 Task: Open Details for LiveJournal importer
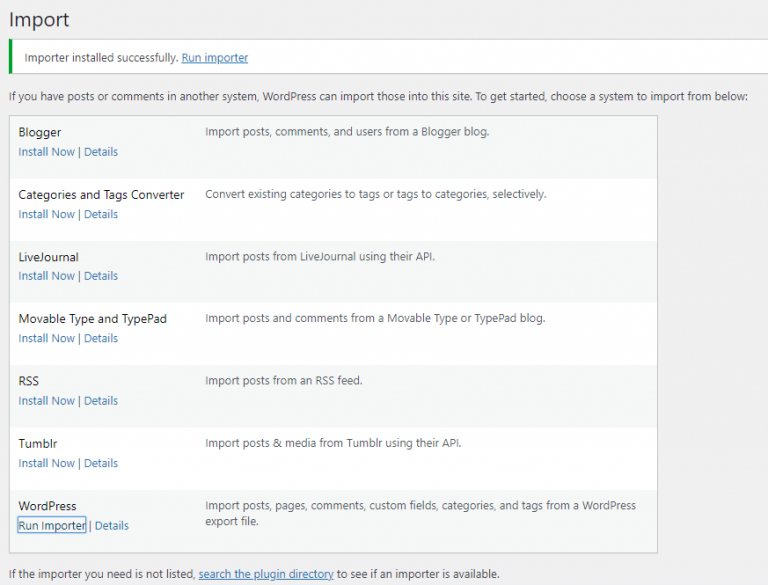pyautogui.click(x=101, y=276)
